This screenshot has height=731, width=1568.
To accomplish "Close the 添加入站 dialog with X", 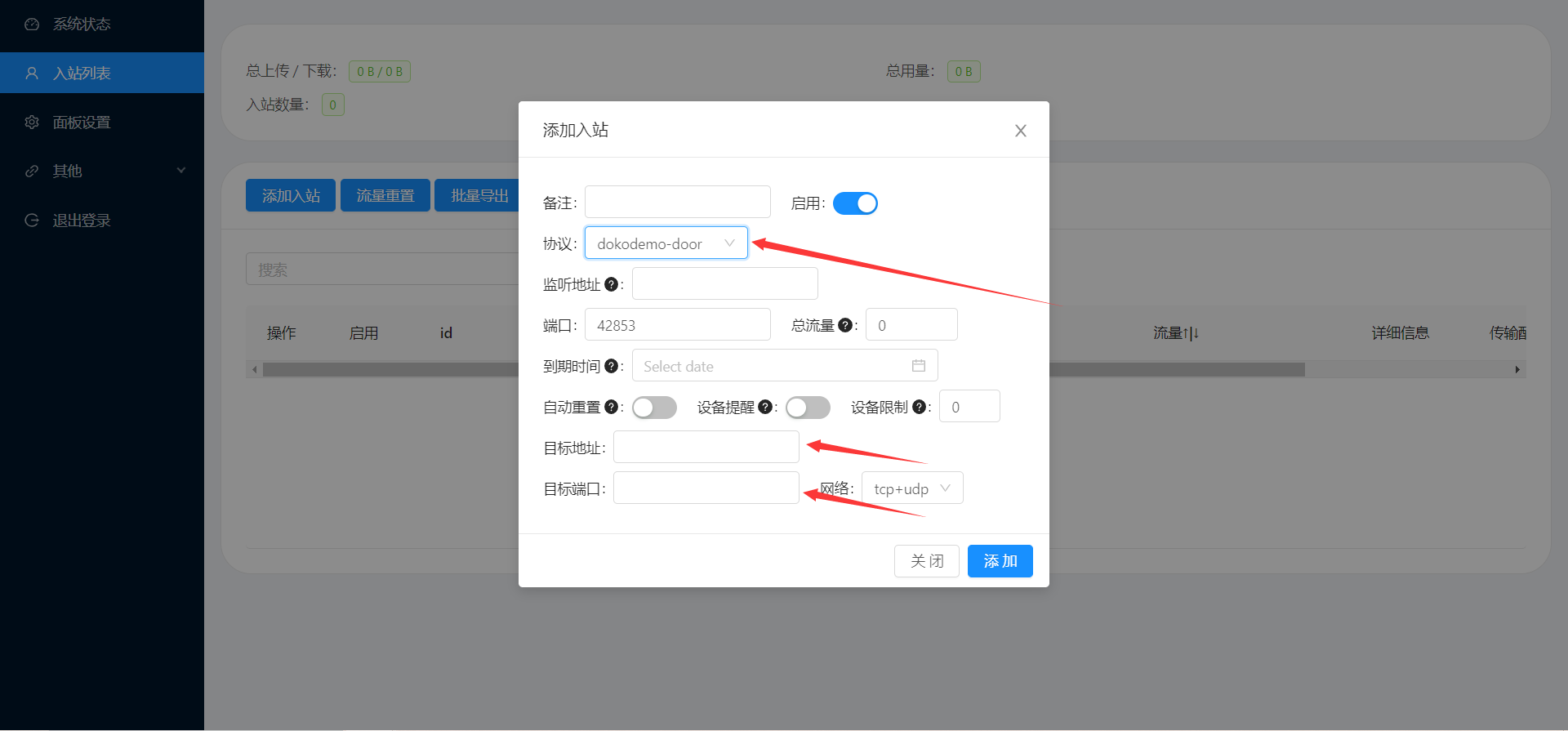I will coord(1020,131).
